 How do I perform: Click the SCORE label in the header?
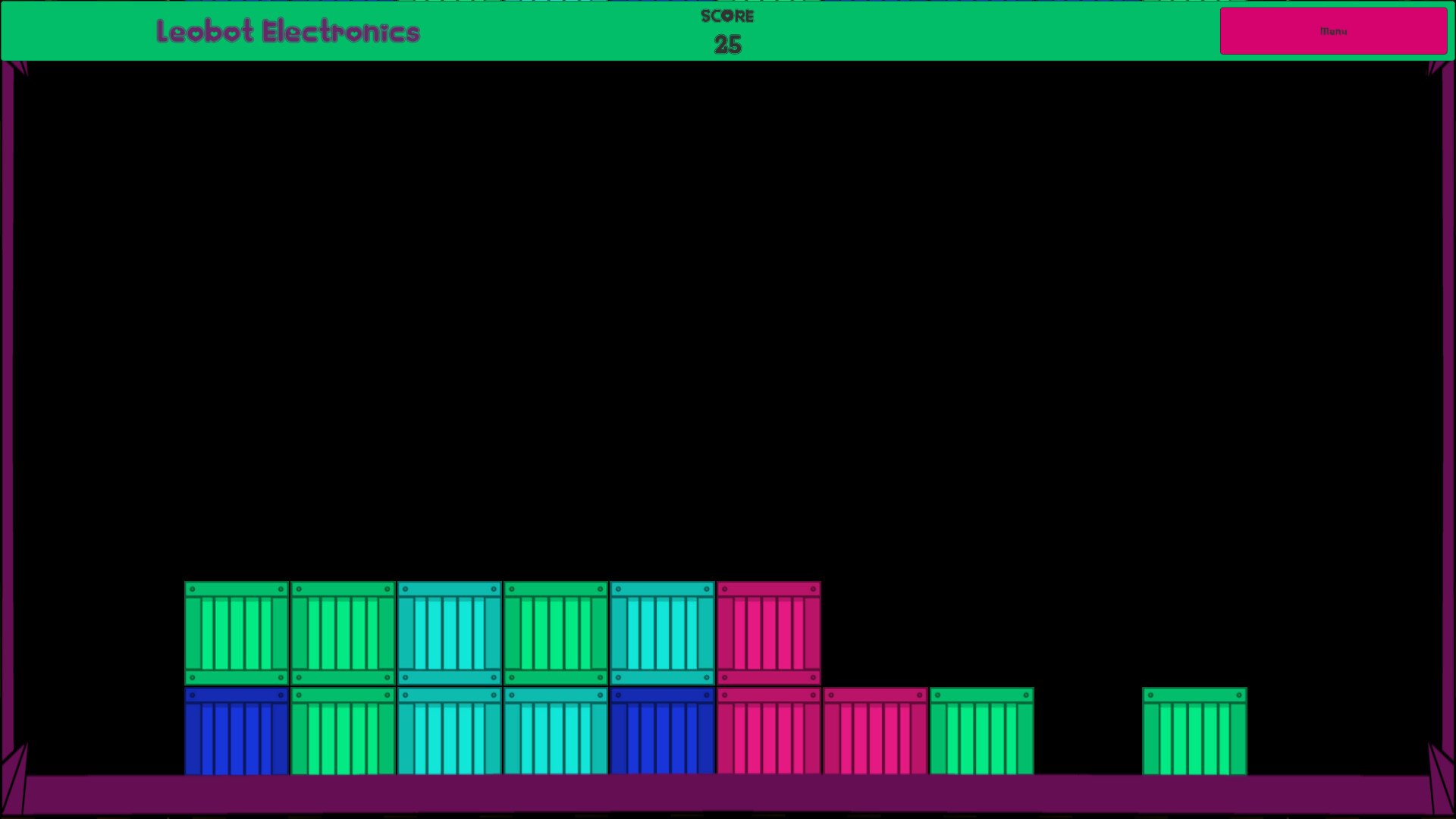(x=726, y=16)
